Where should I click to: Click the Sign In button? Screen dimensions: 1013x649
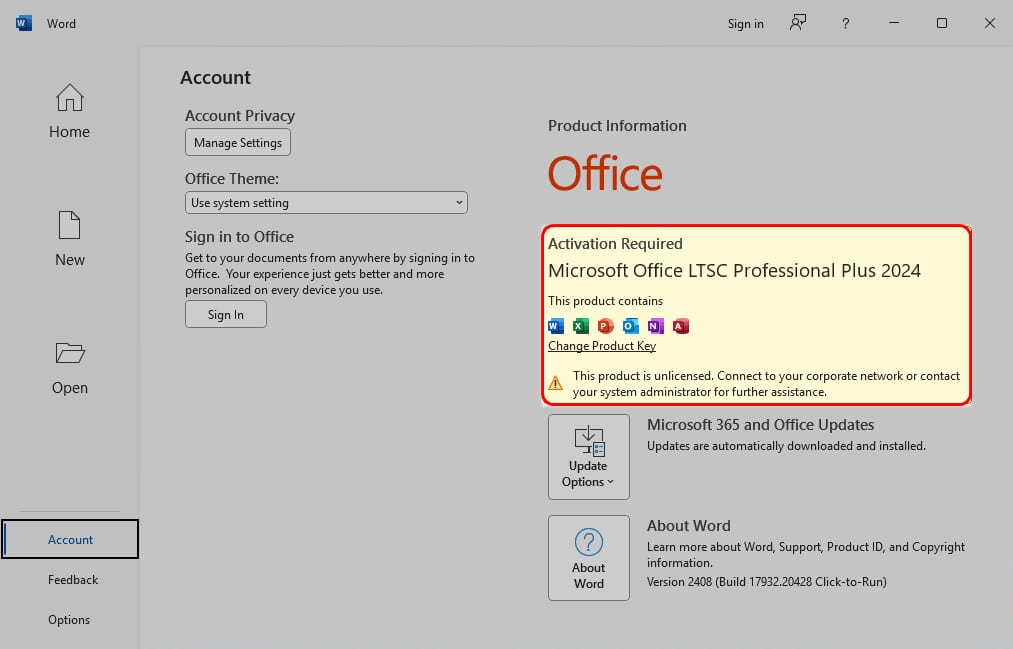pos(225,314)
